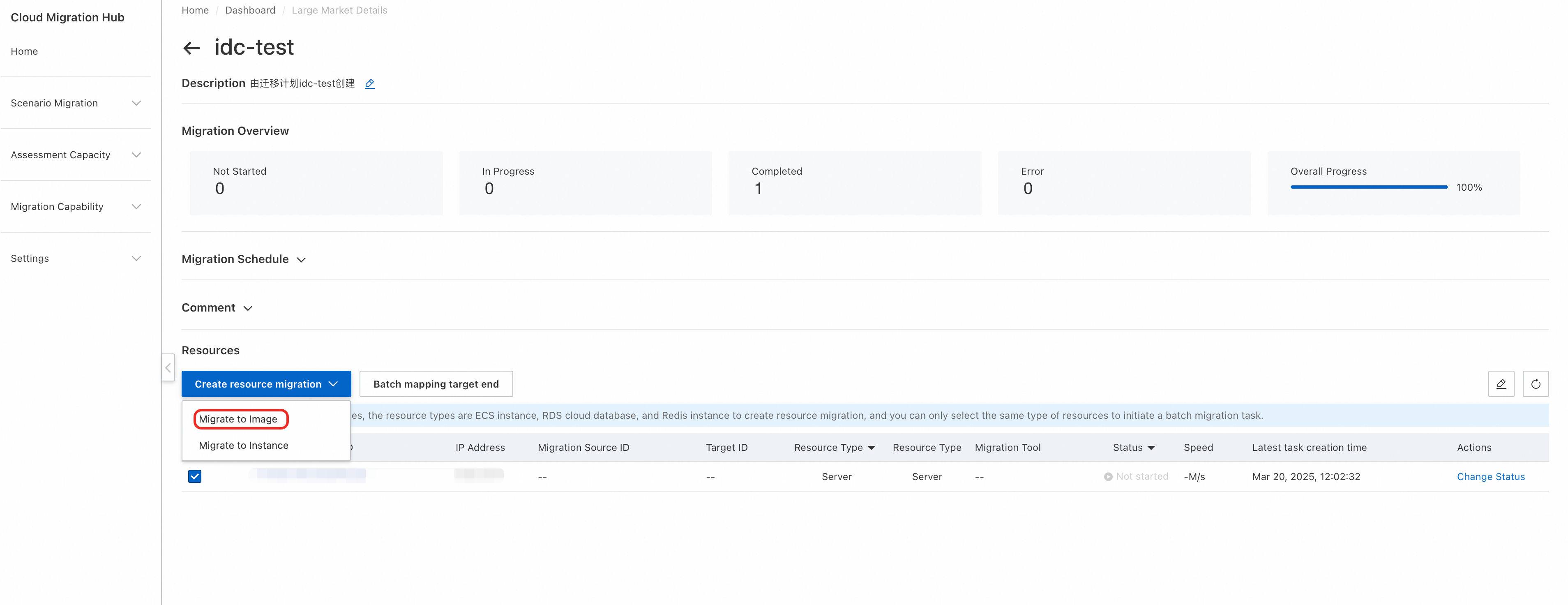Uncheck the selected server row checkbox
Viewport: 1568px width, 605px height.
195,477
